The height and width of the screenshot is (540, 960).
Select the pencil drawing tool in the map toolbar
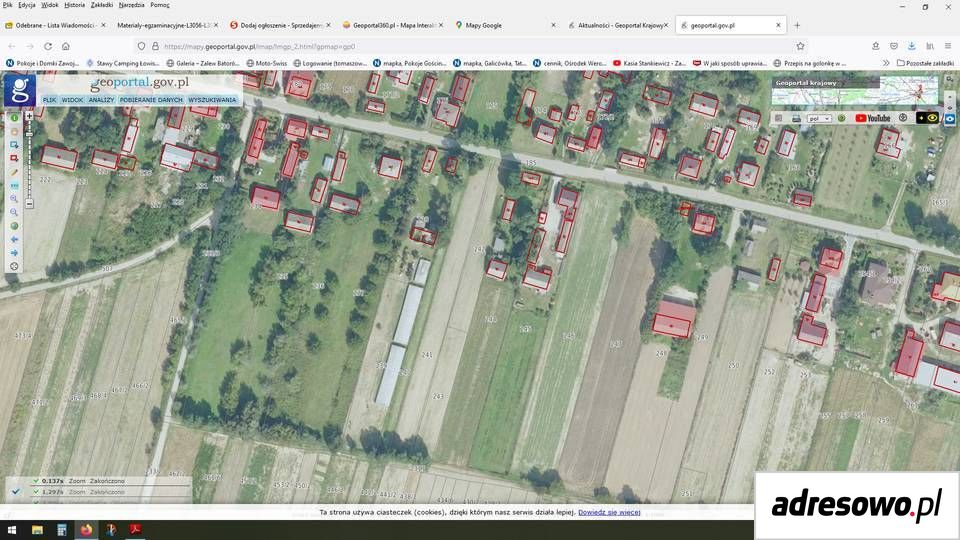tap(14, 172)
